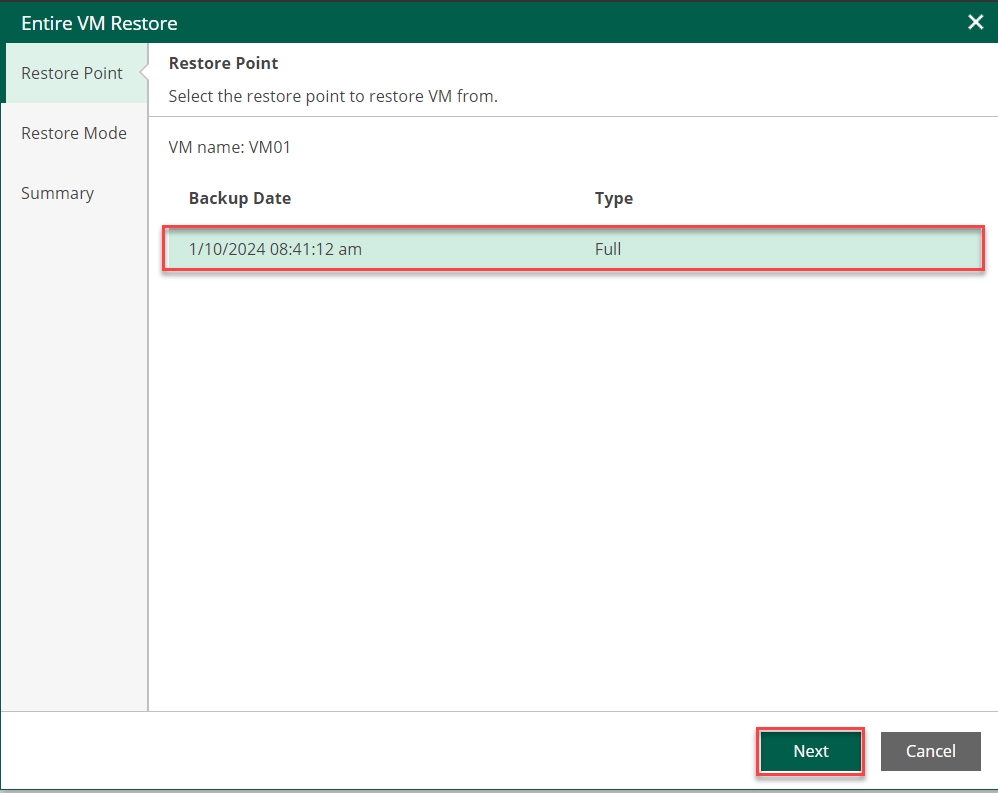Switch to the Restore Mode step

coord(74,133)
